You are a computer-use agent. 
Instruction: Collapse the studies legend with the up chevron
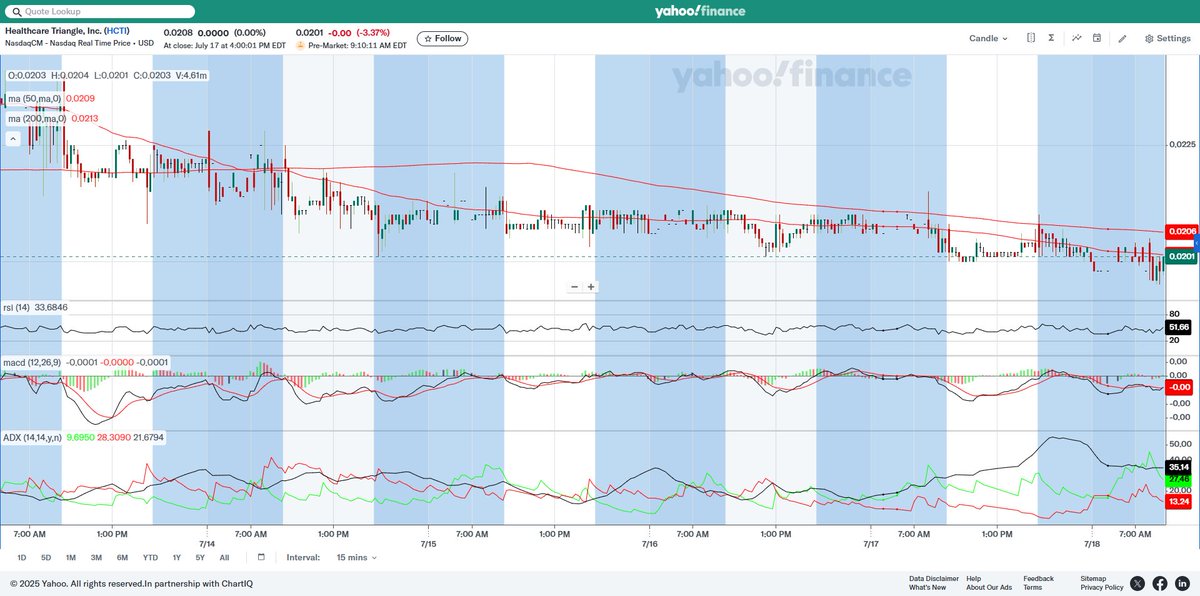tap(15, 139)
